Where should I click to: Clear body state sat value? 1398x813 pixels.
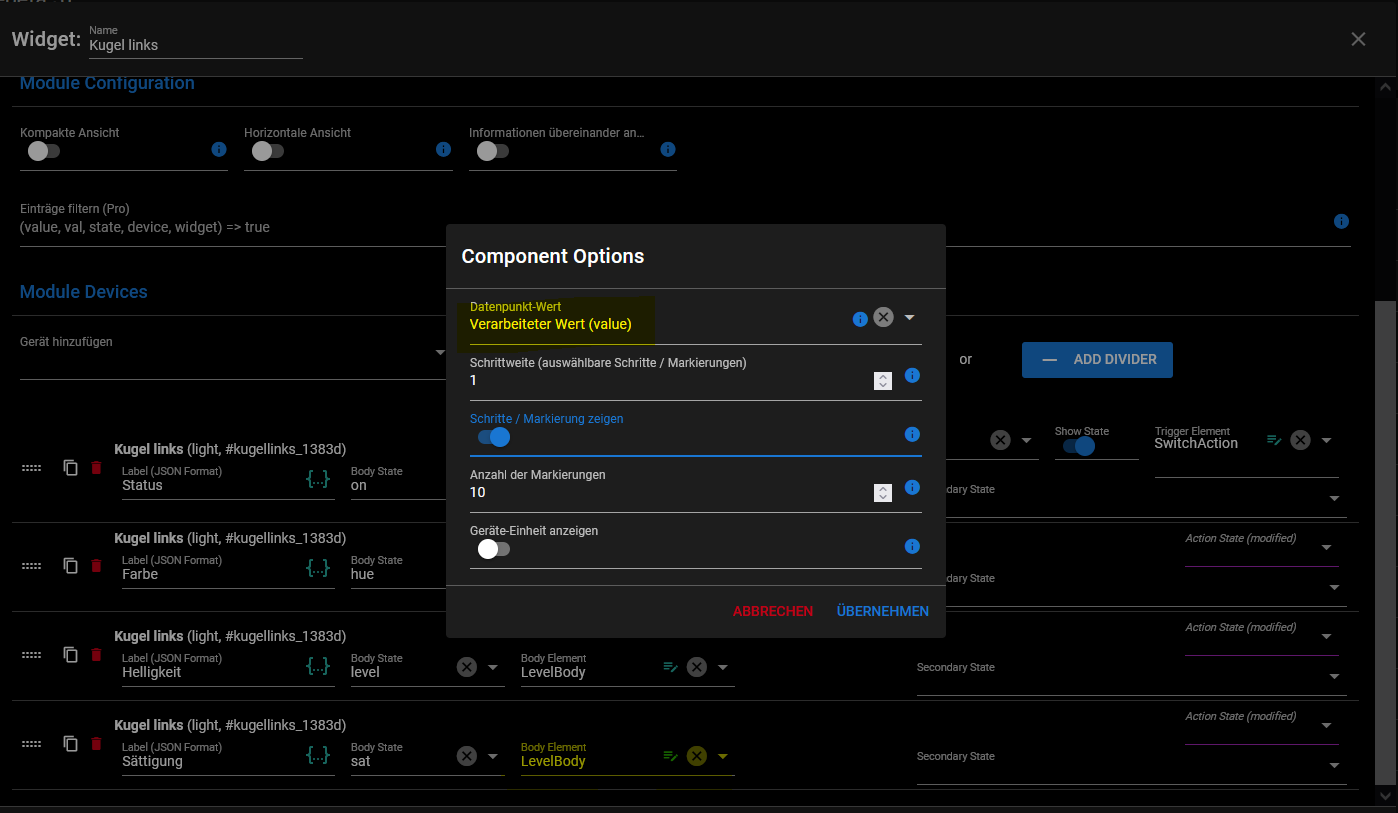coord(467,756)
